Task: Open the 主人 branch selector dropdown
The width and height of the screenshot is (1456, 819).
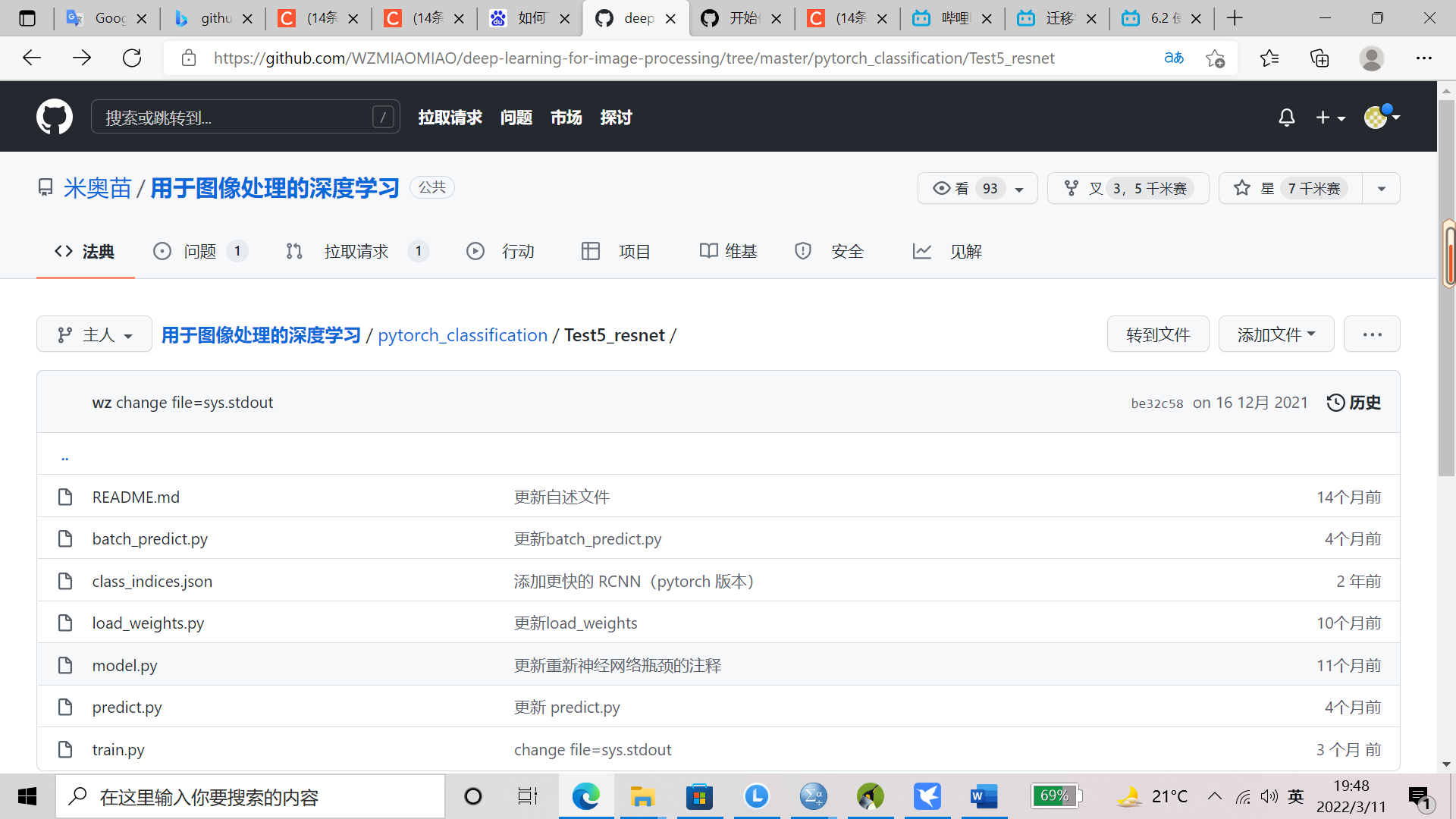Action: [x=94, y=334]
